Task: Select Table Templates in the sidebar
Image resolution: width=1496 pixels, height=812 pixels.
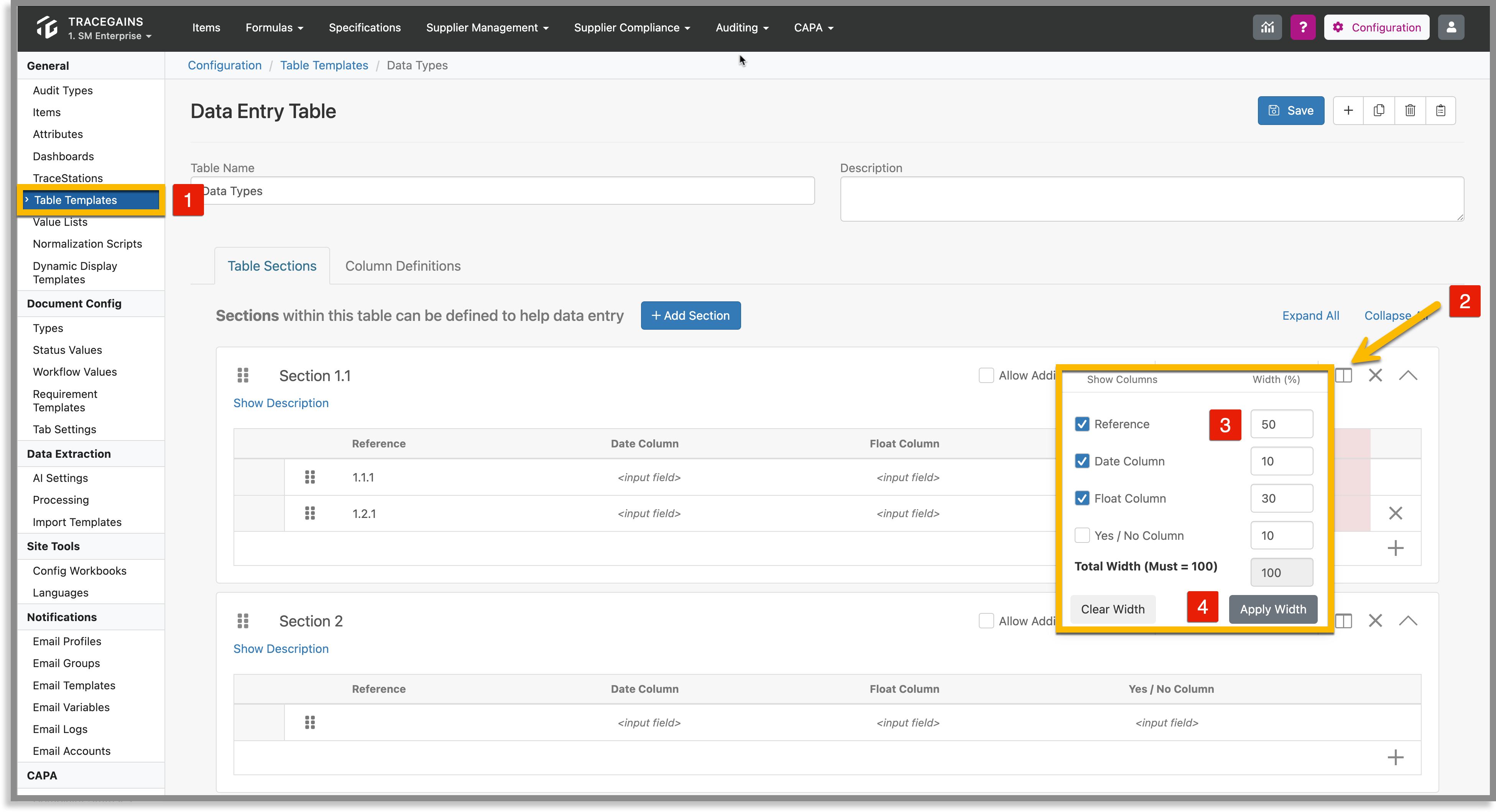Action: pos(91,200)
